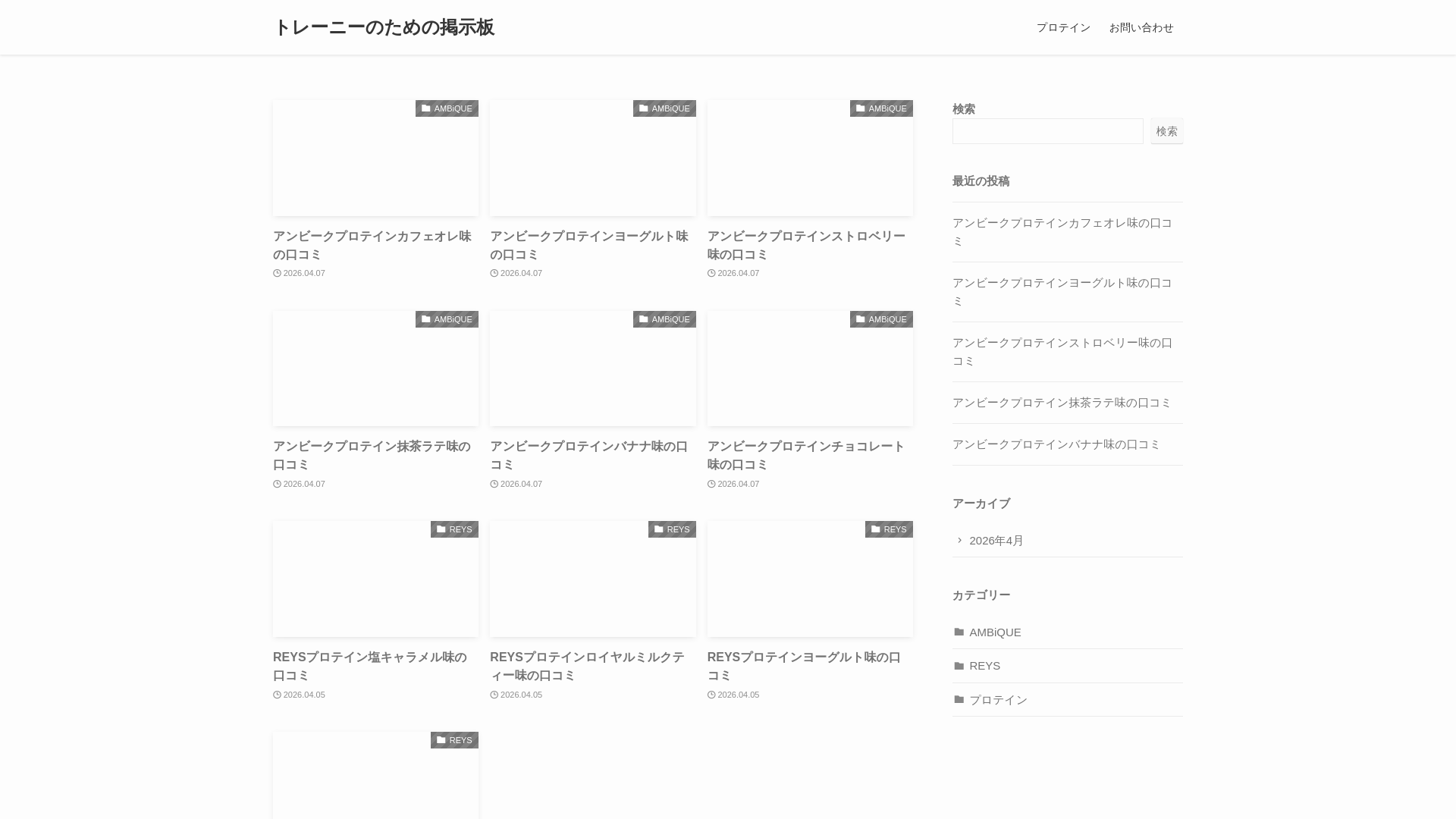This screenshot has height=819, width=1456.
Task: Open thumbnail of ストロベリー味 post
Action: tap(810, 158)
